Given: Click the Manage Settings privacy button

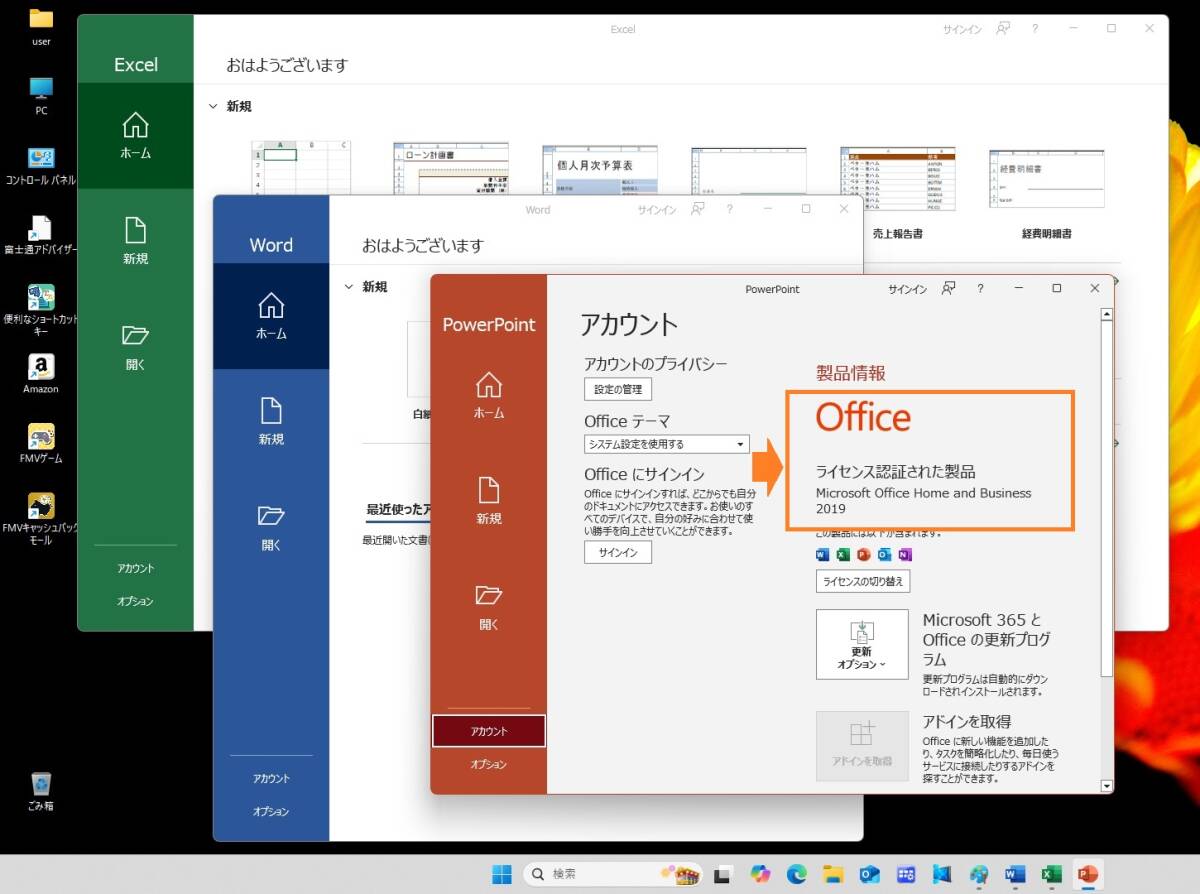Looking at the screenshot, I should point(617,389).
